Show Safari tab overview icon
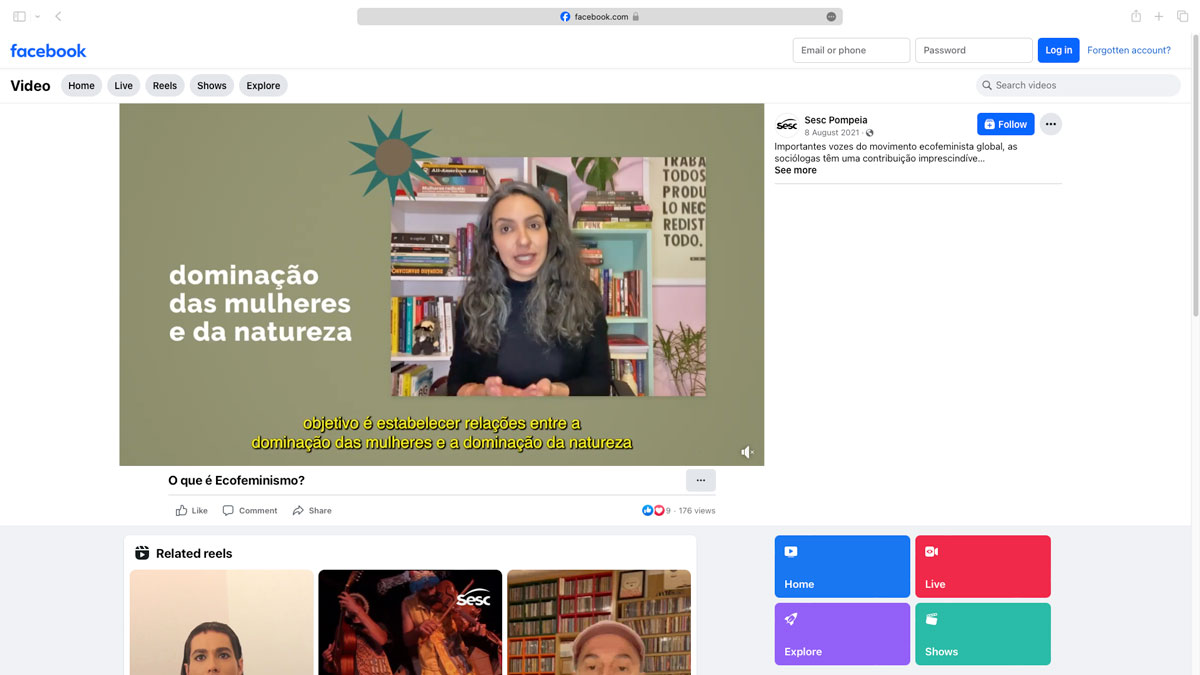Screen dimensions: 1200x675 pyautogui.click(x=1182, y=17)
